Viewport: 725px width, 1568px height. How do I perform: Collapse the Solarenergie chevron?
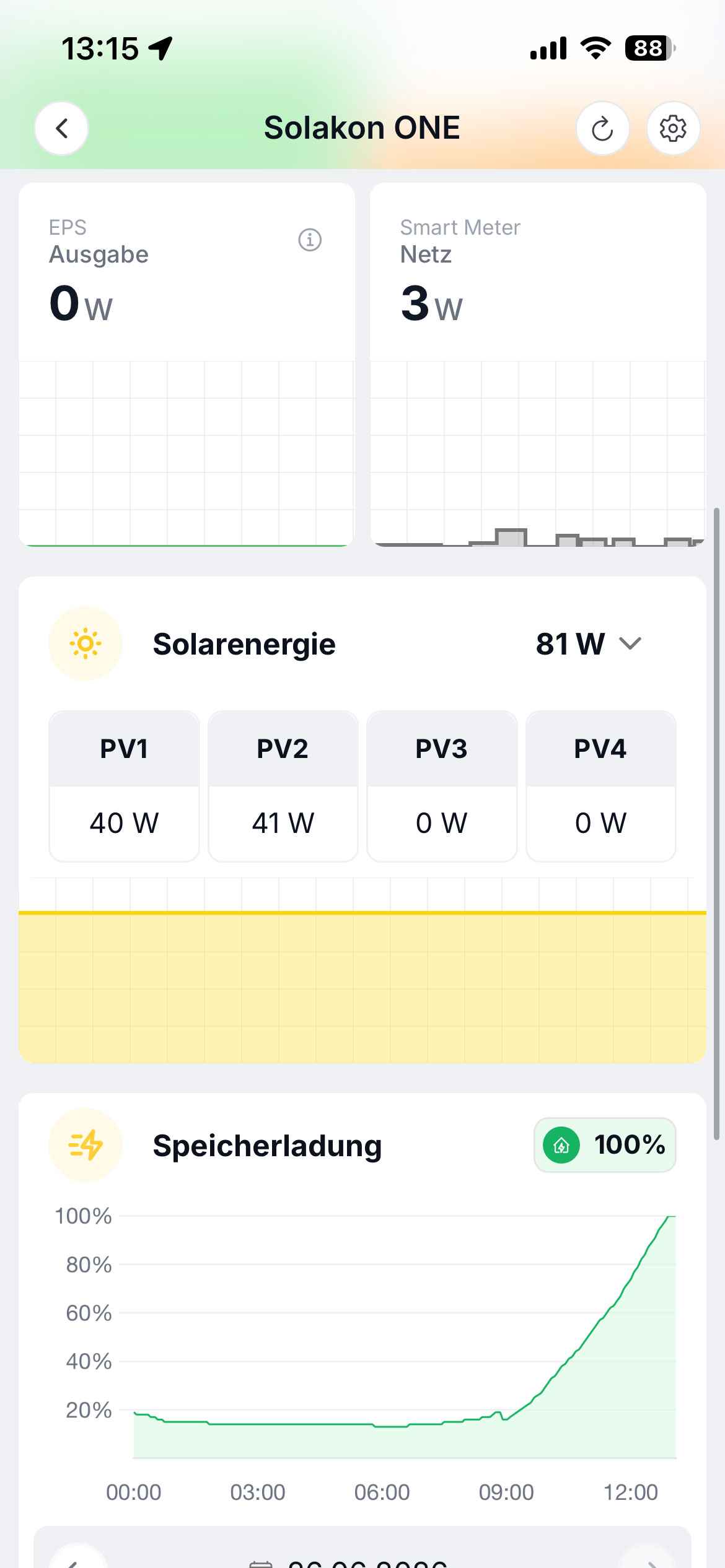[x=630, y=643]
